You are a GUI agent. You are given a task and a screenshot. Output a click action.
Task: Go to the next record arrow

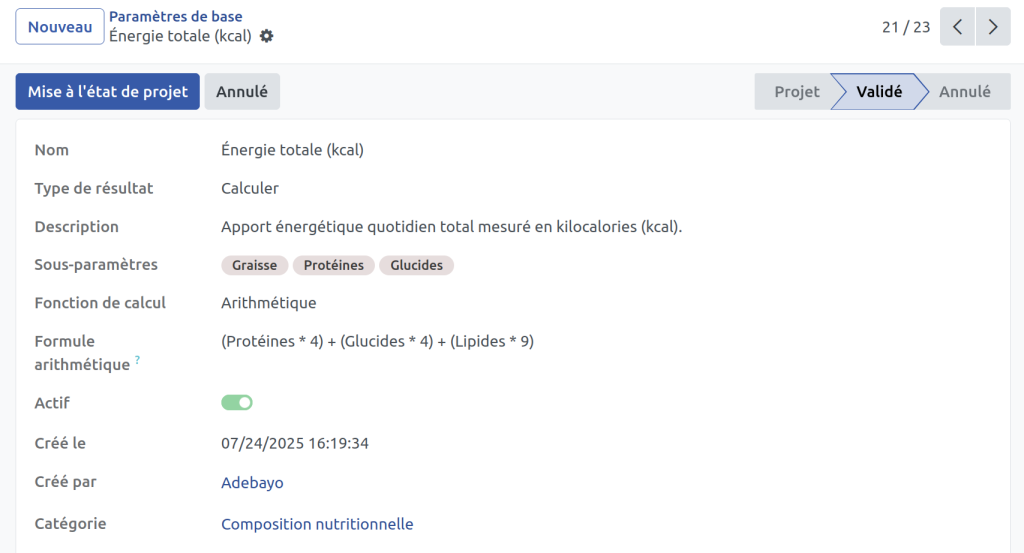992,27
